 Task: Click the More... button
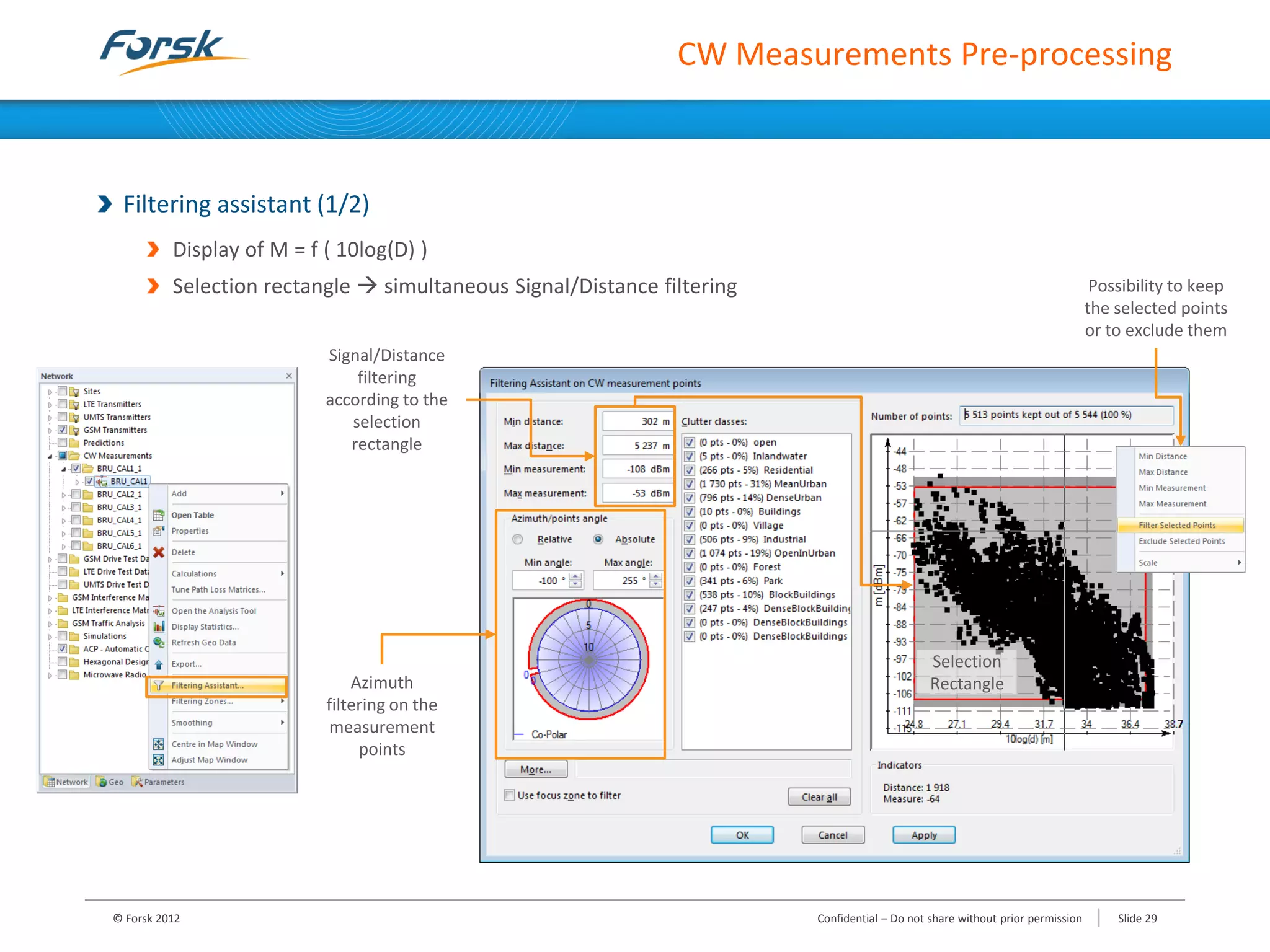tap(536, 770)
